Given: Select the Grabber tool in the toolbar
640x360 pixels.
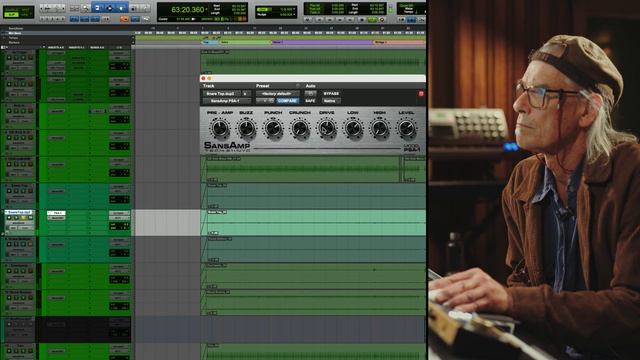Looking at the screenshot, I should [121, 8].
